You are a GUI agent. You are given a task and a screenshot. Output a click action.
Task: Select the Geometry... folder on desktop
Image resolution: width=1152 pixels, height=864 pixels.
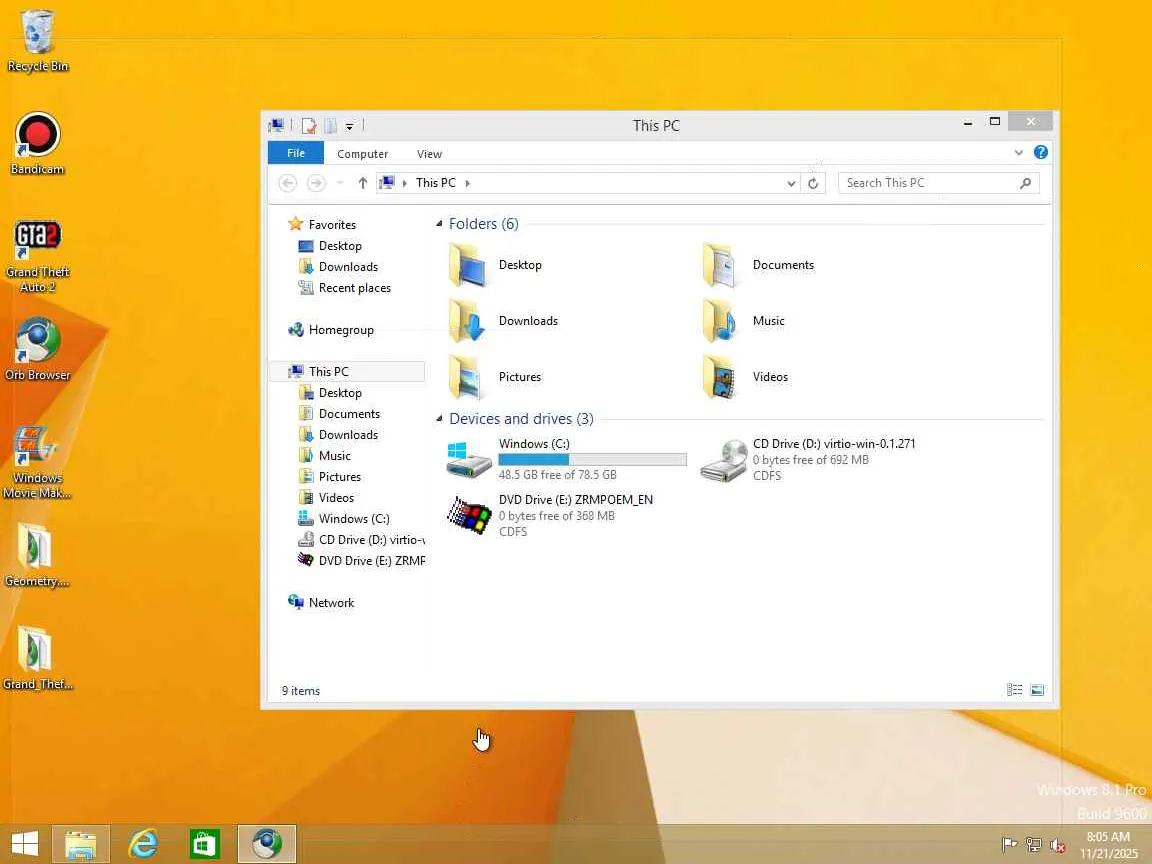click(37, 555)
